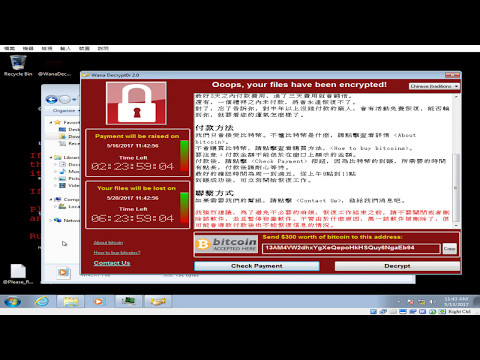This screenshot has height=360, width=480.
Task: Click the Action Center flag tray icon
Action: tap(411, 302)
